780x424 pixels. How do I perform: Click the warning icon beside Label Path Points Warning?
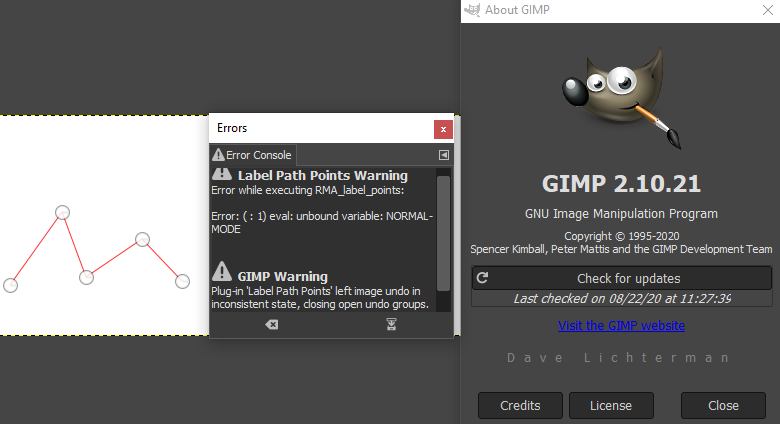click(x=222, y=173)
